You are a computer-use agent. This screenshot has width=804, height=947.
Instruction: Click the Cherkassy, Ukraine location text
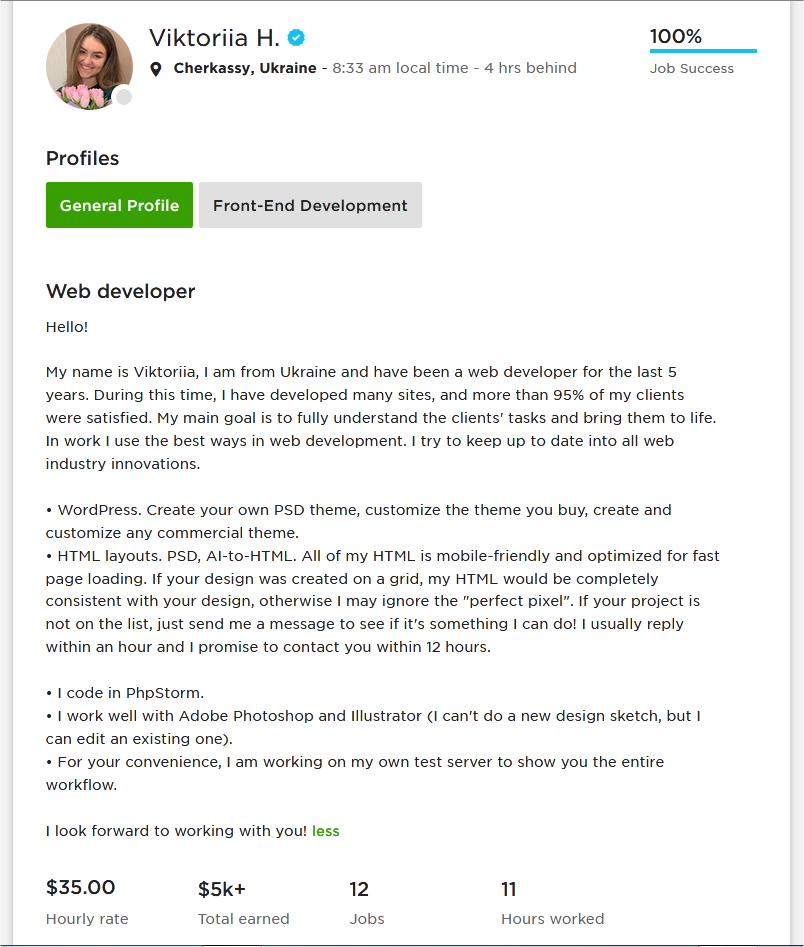click(x=245, y=68)
